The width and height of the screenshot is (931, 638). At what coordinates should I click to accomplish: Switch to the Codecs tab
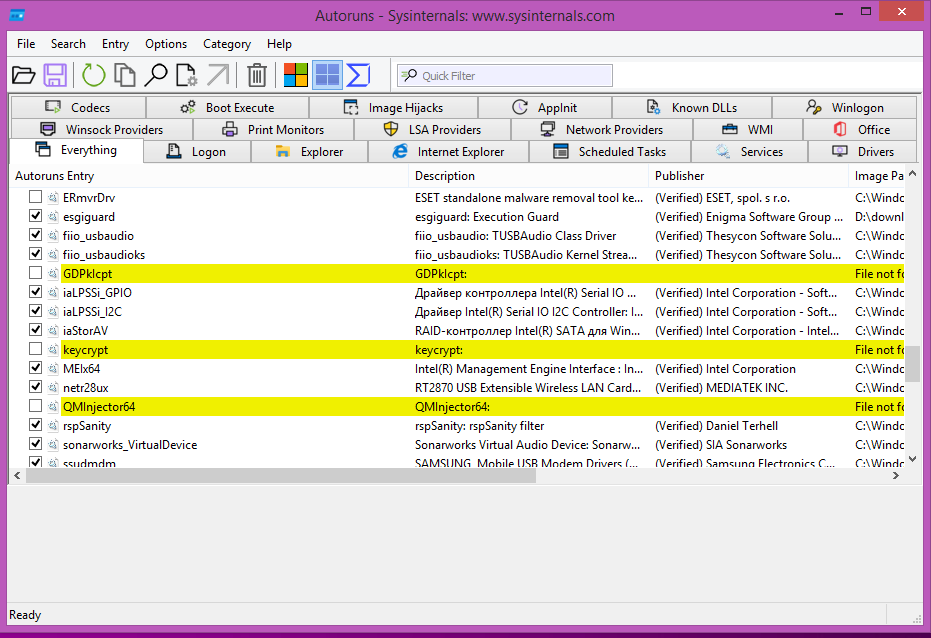[78, 107]
